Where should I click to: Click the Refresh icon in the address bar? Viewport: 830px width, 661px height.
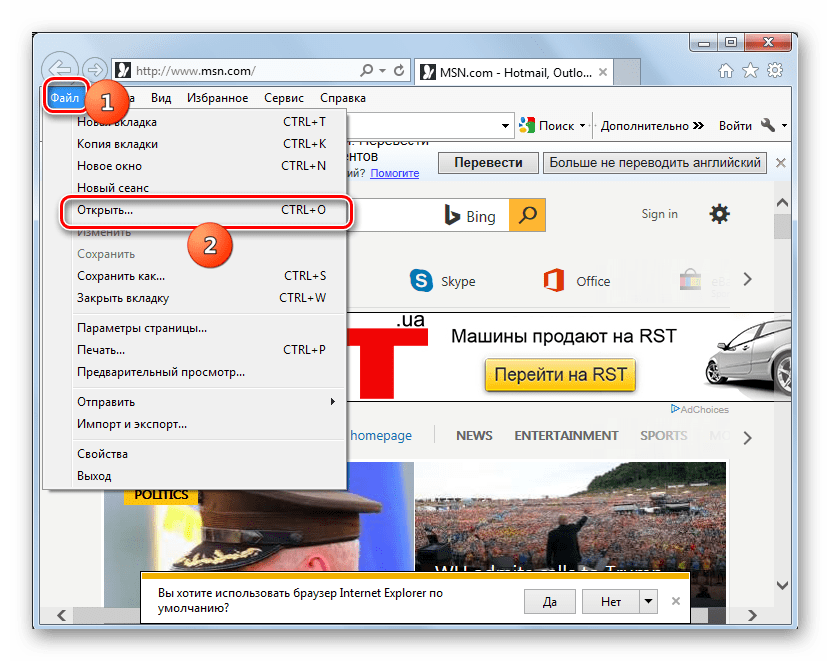coord(399,71)
